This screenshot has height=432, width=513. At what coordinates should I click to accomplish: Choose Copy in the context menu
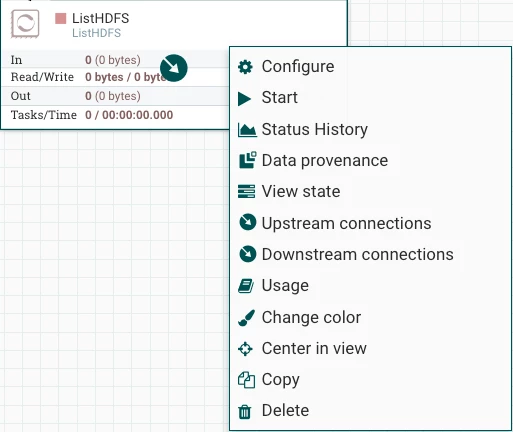pos(371,380)
